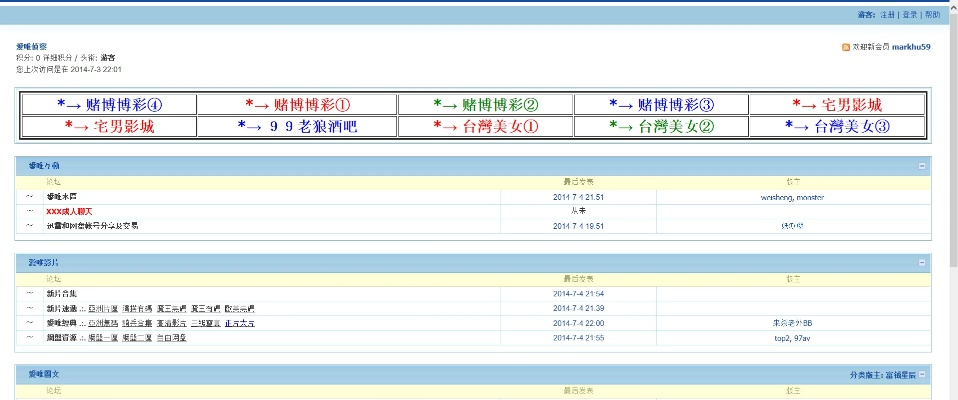The width and height of the screenshot is (958, 400).
Task: Click the 爱唯侦察 site title link
Action: click(x=31, y=46)
